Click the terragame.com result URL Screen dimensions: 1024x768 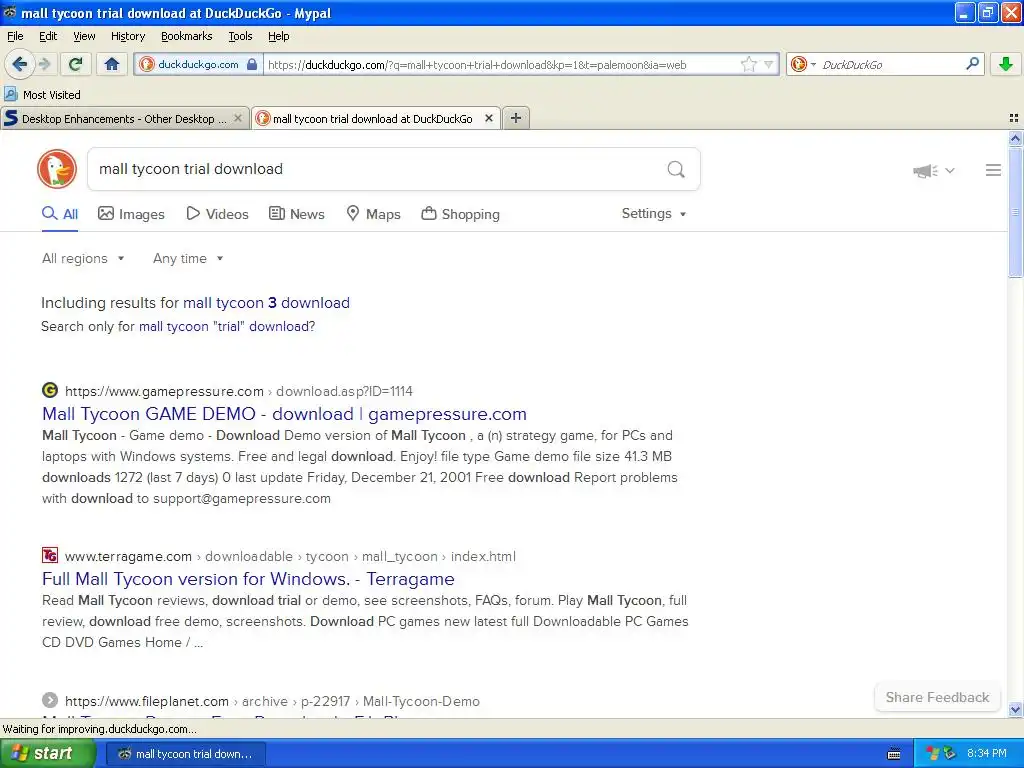coord(290,556)
